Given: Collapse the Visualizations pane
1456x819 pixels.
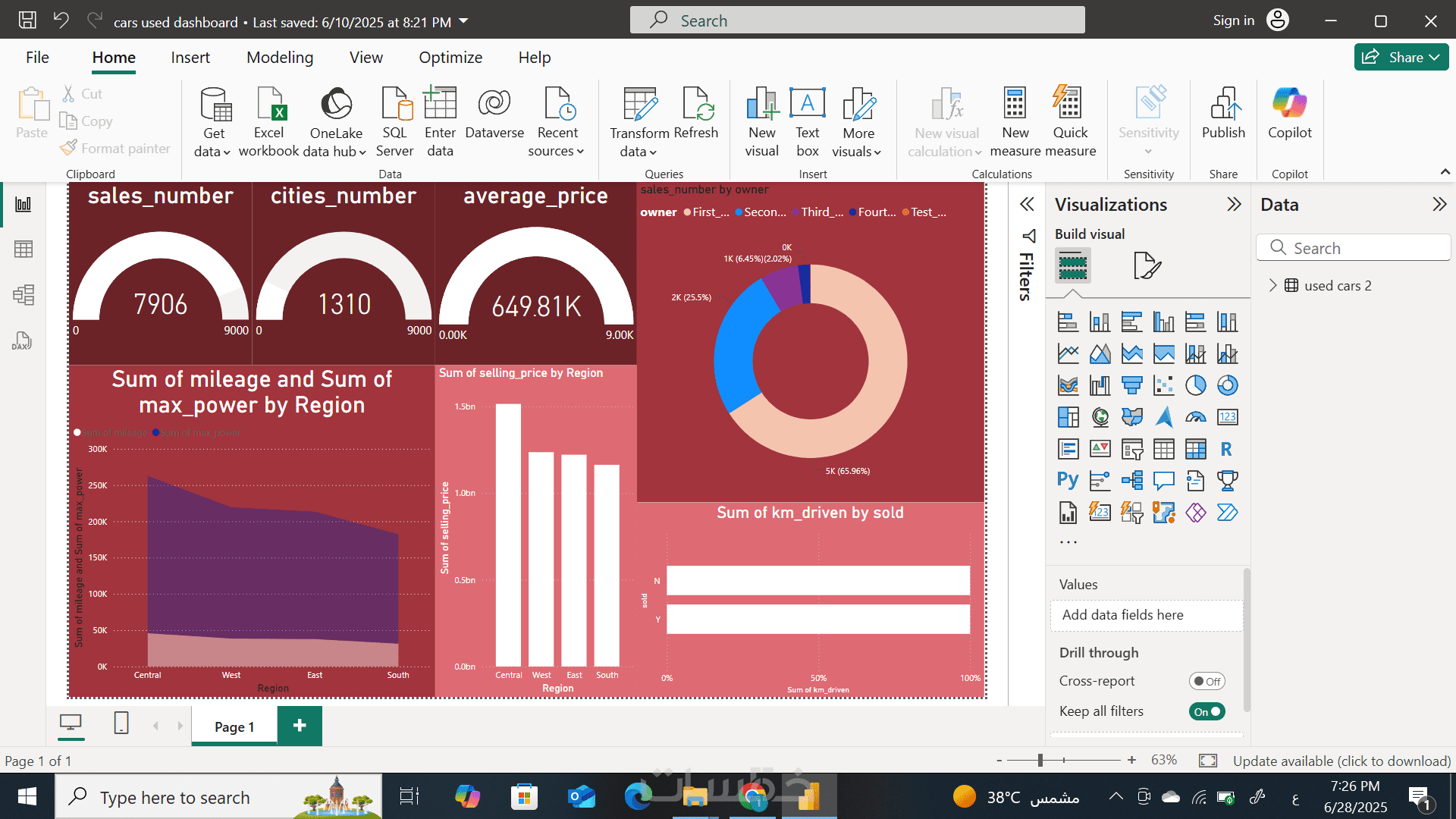Looking at the screenshot, I should coord(1234,204).
